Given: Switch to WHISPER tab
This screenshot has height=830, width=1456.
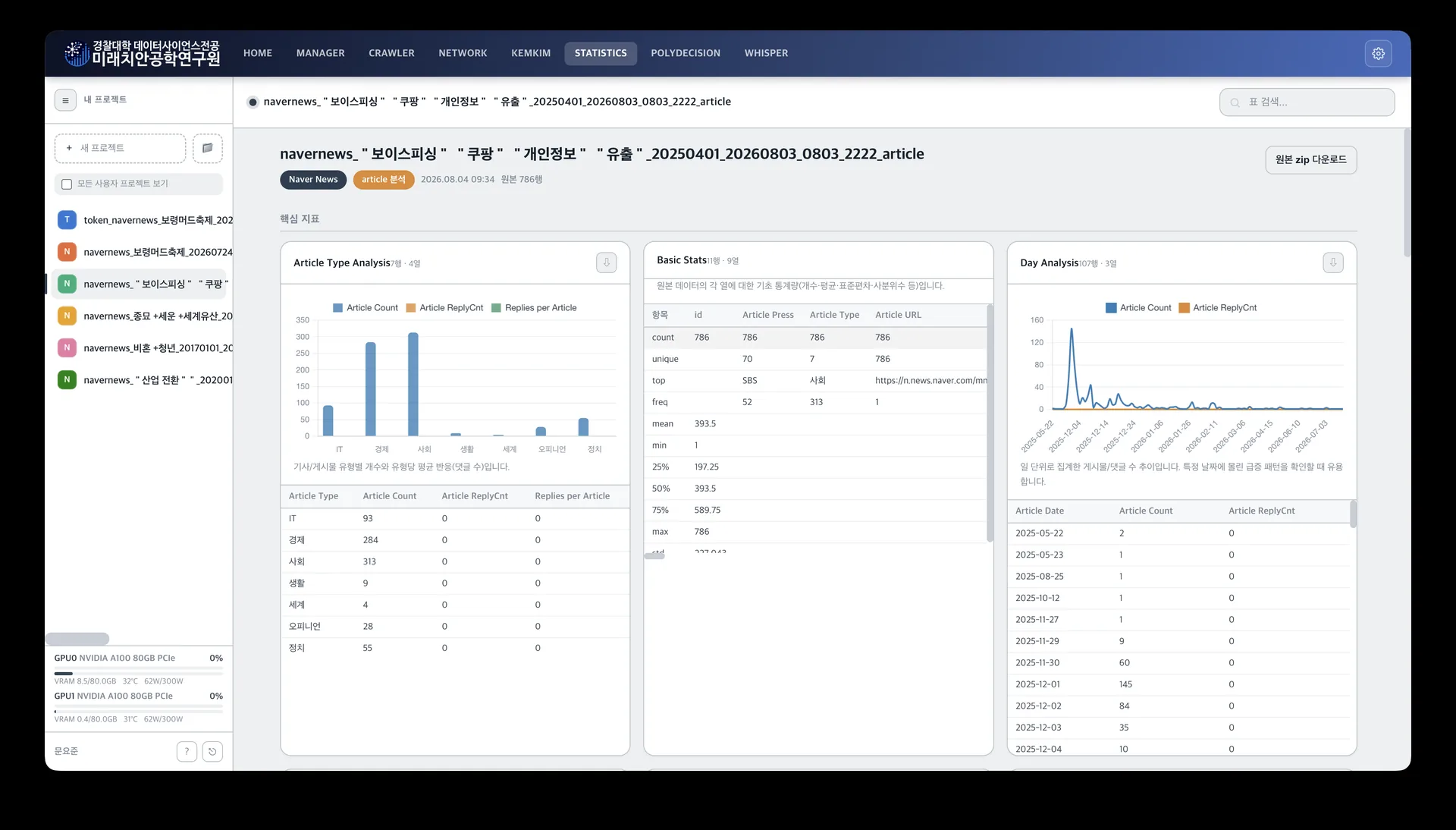Looking at the screenshot, I should [x=766, y=53].
